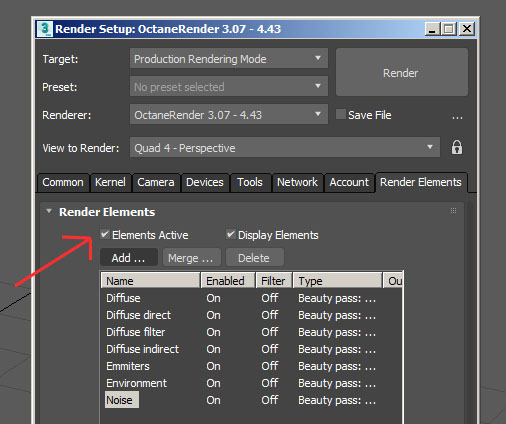
Task: Switch to the Account tab
Action: click(349, 182)
